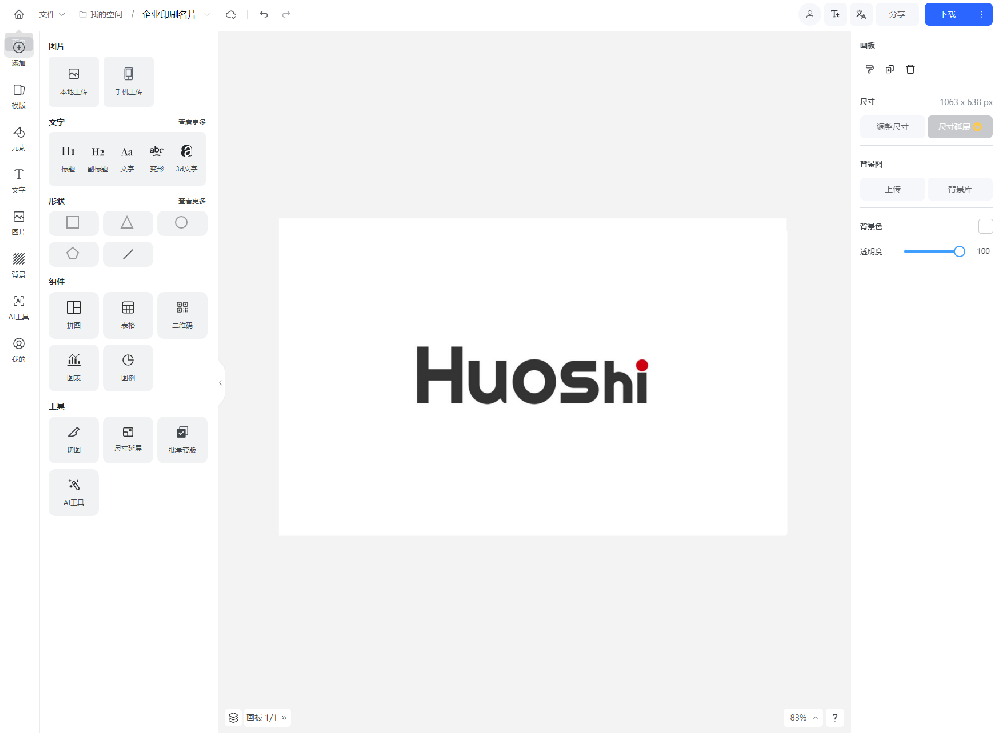The height and width of the screenshot is (733, 1000).
Task: Click the 分享 share button
Action: (x=897, y=14)
